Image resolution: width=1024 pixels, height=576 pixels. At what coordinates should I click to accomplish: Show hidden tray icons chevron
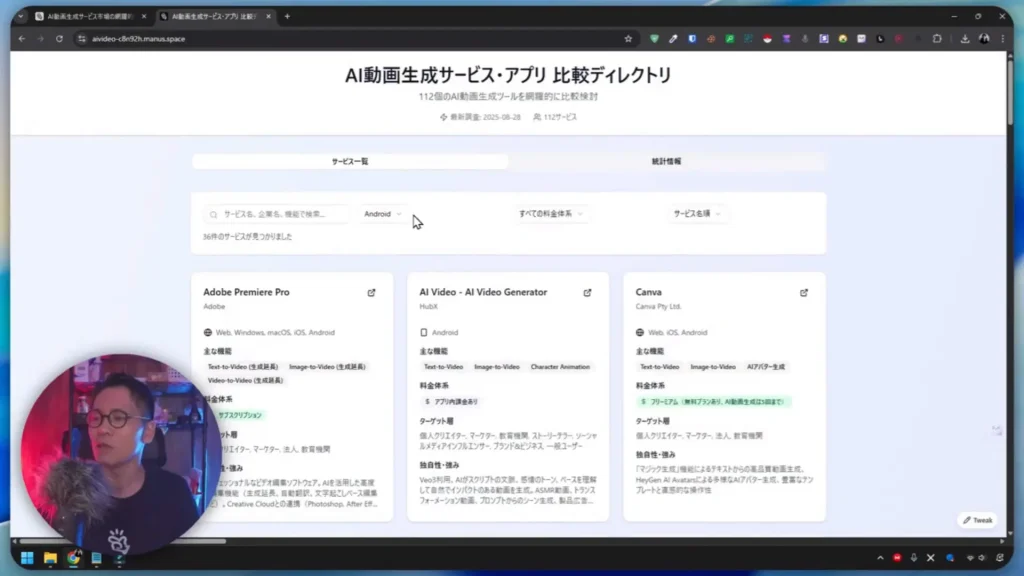880,558
